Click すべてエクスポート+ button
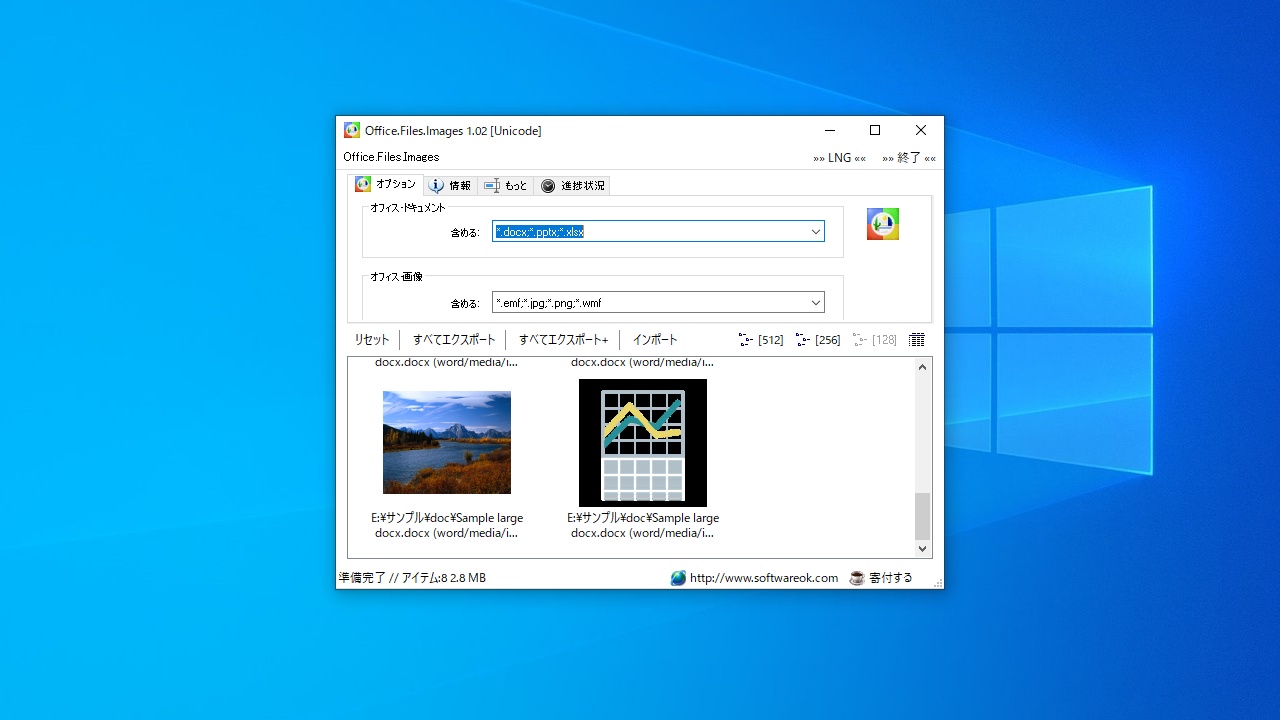The height and width of the screenshot is (720, 1280). click(563, 340)
